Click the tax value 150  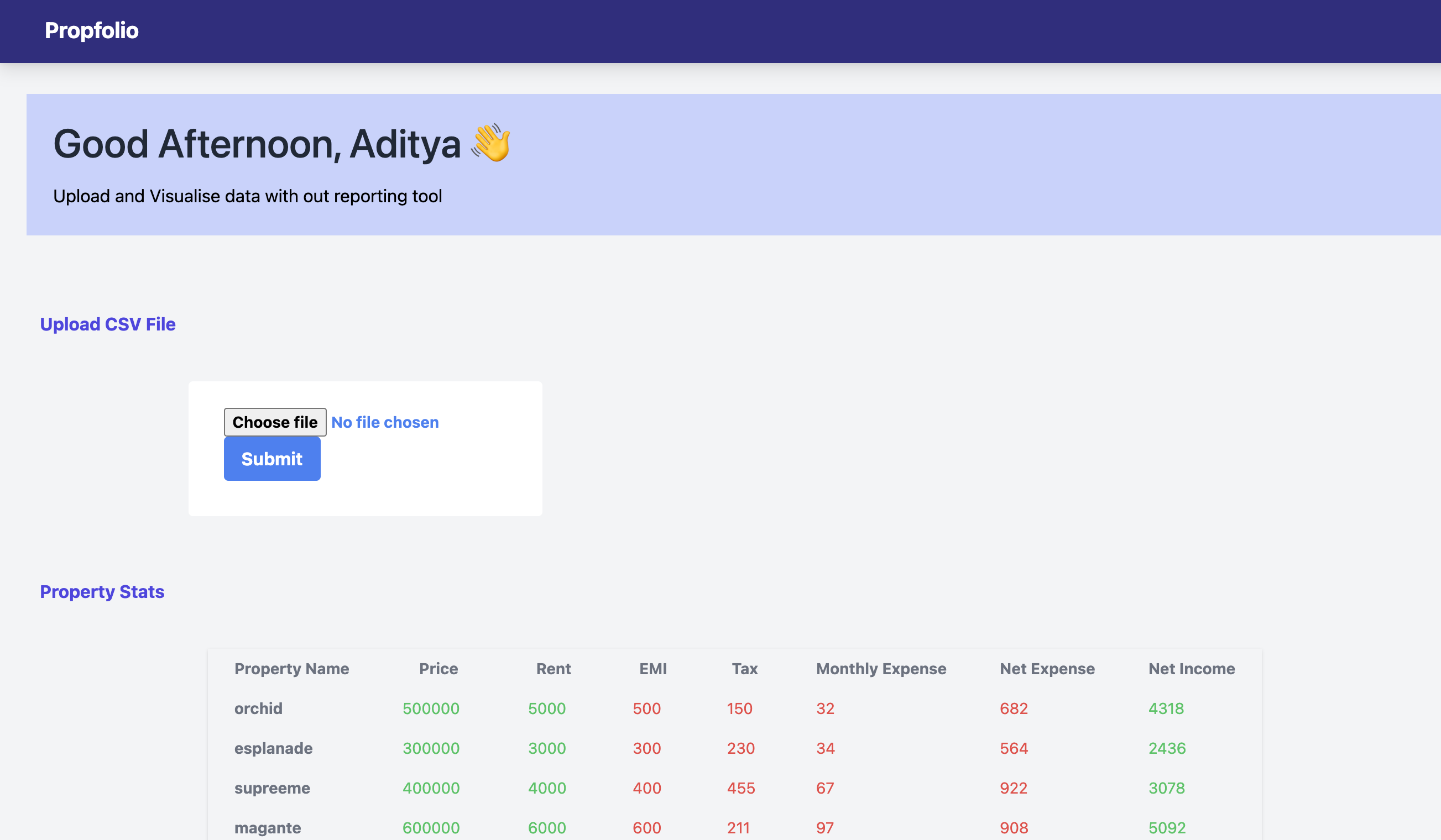click(x=739, y=709)
